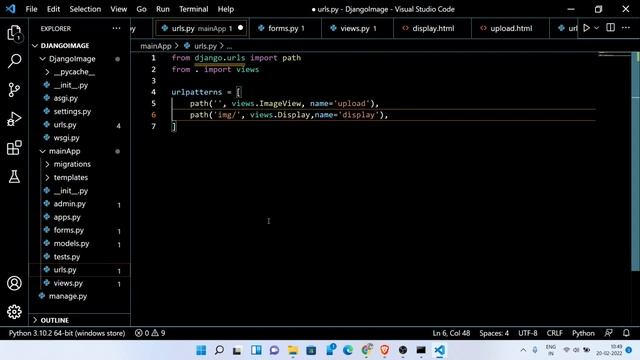Click the minimap code preview
The width and height of the screenshot is (640, 360).
point(614,54)
